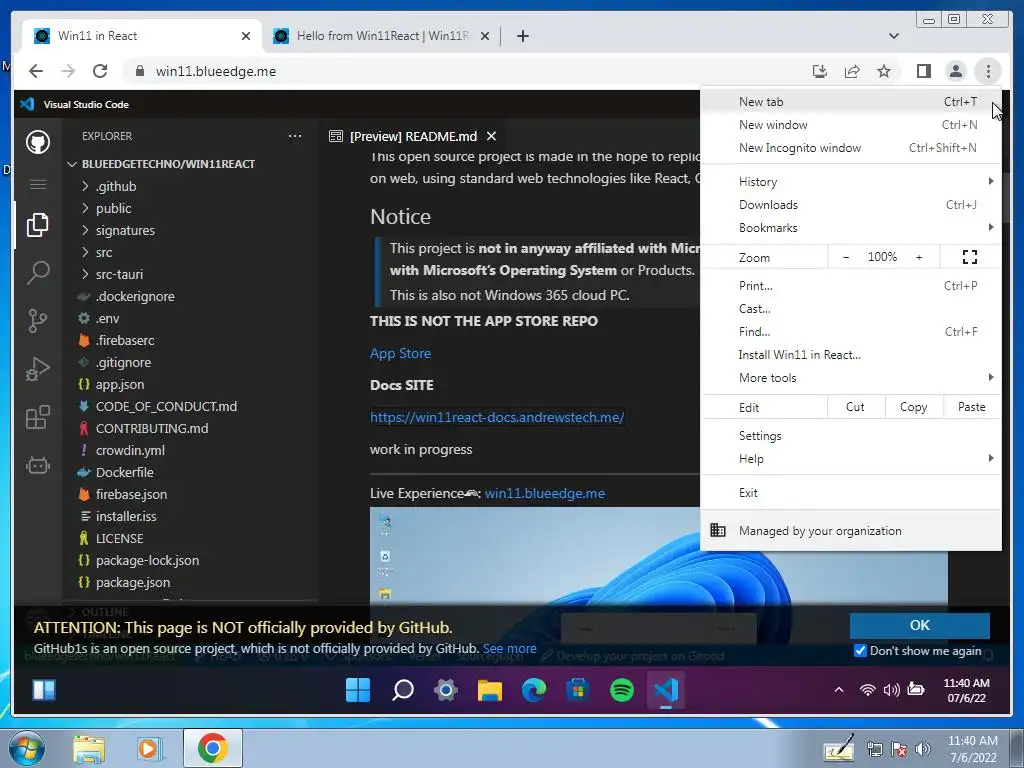Click Copy in the Edit row
The width and height of the screenshot is (1024, 768).
pyautogui.click(x=913, y=407)
